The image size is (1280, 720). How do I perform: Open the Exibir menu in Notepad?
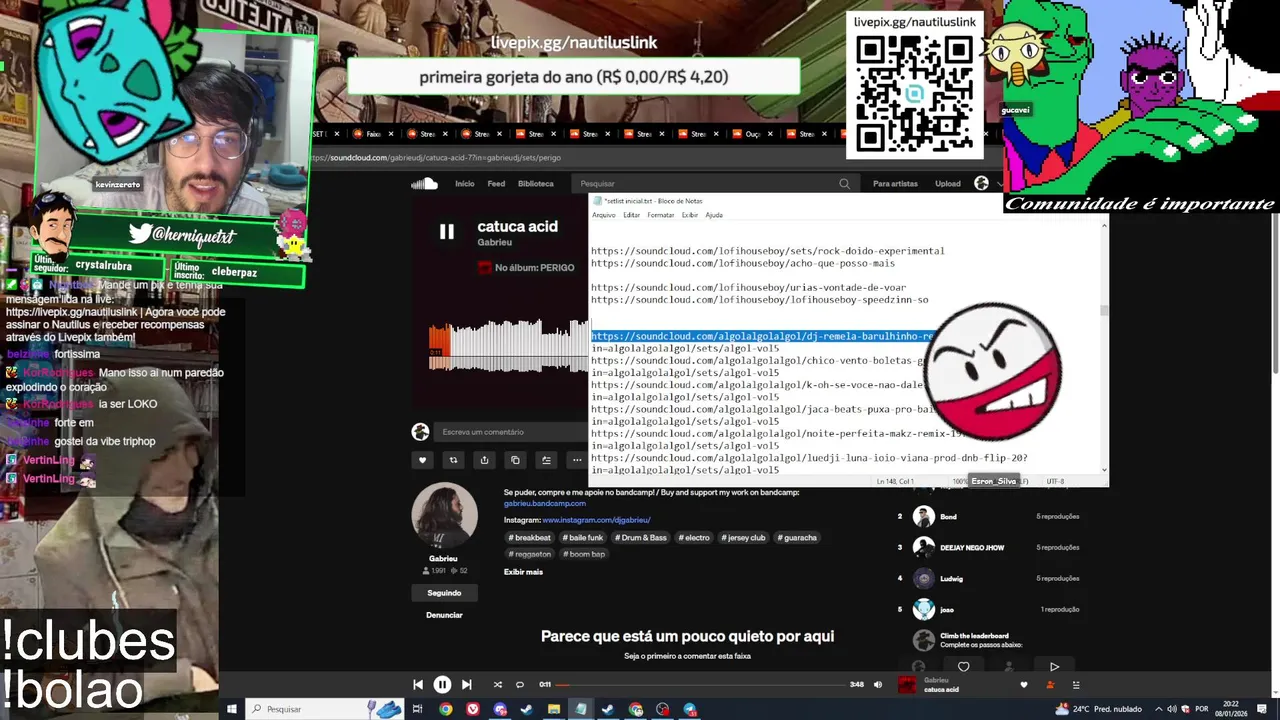click(x=690, y=215)
